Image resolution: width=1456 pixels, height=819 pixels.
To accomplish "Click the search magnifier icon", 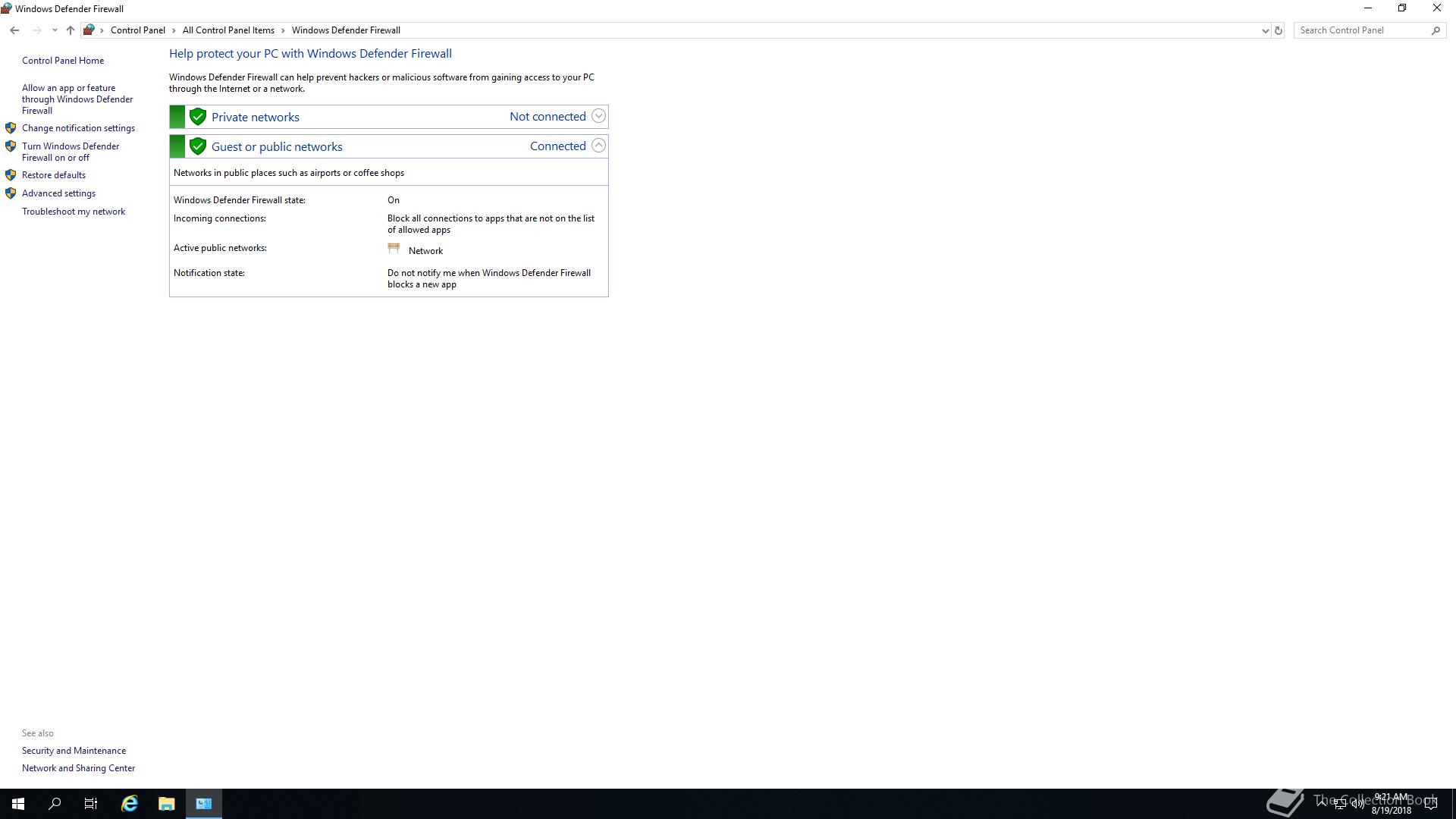I will (1436, 30).
